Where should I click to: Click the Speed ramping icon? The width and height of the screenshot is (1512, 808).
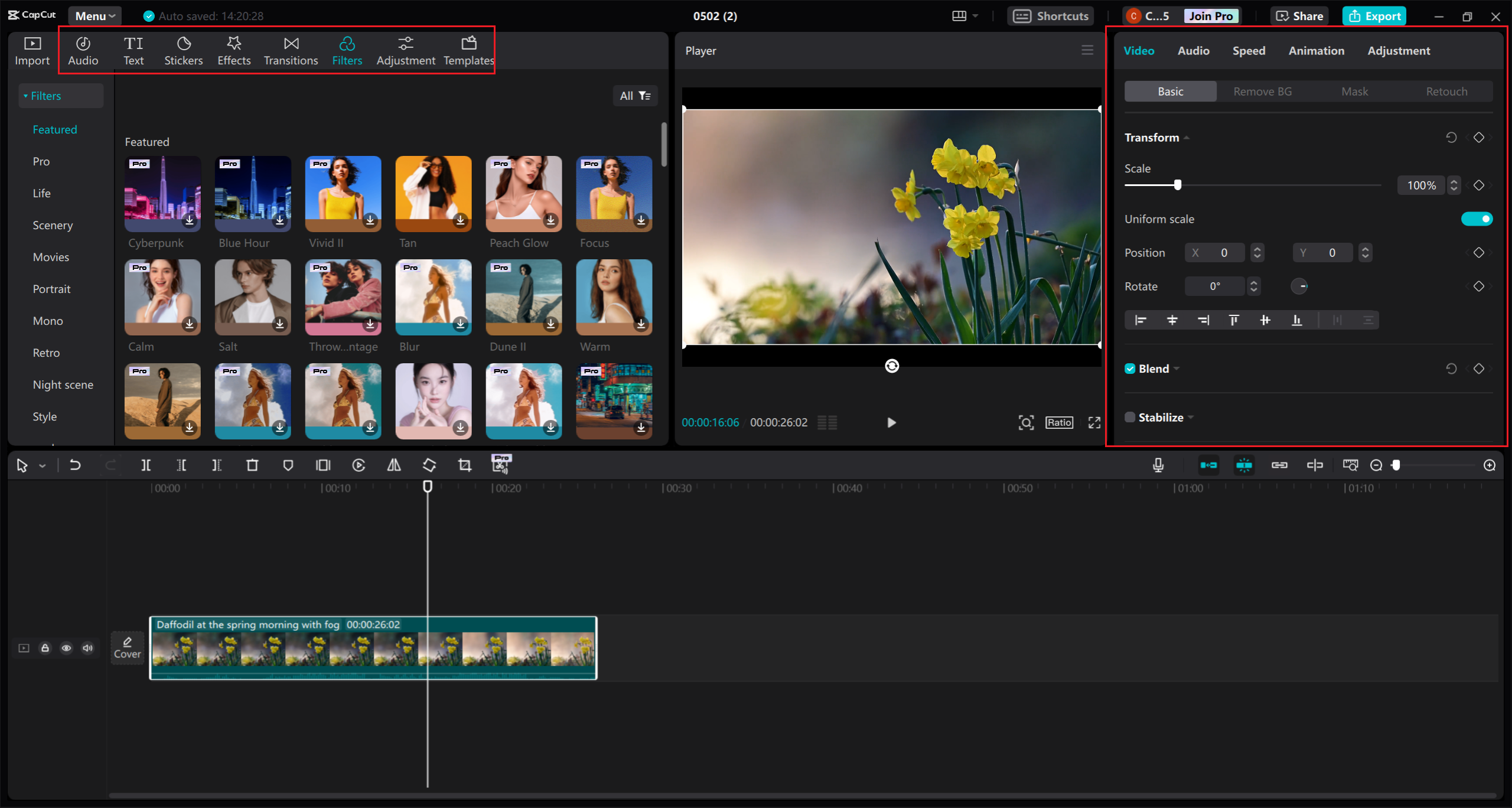tap(358, 465)
